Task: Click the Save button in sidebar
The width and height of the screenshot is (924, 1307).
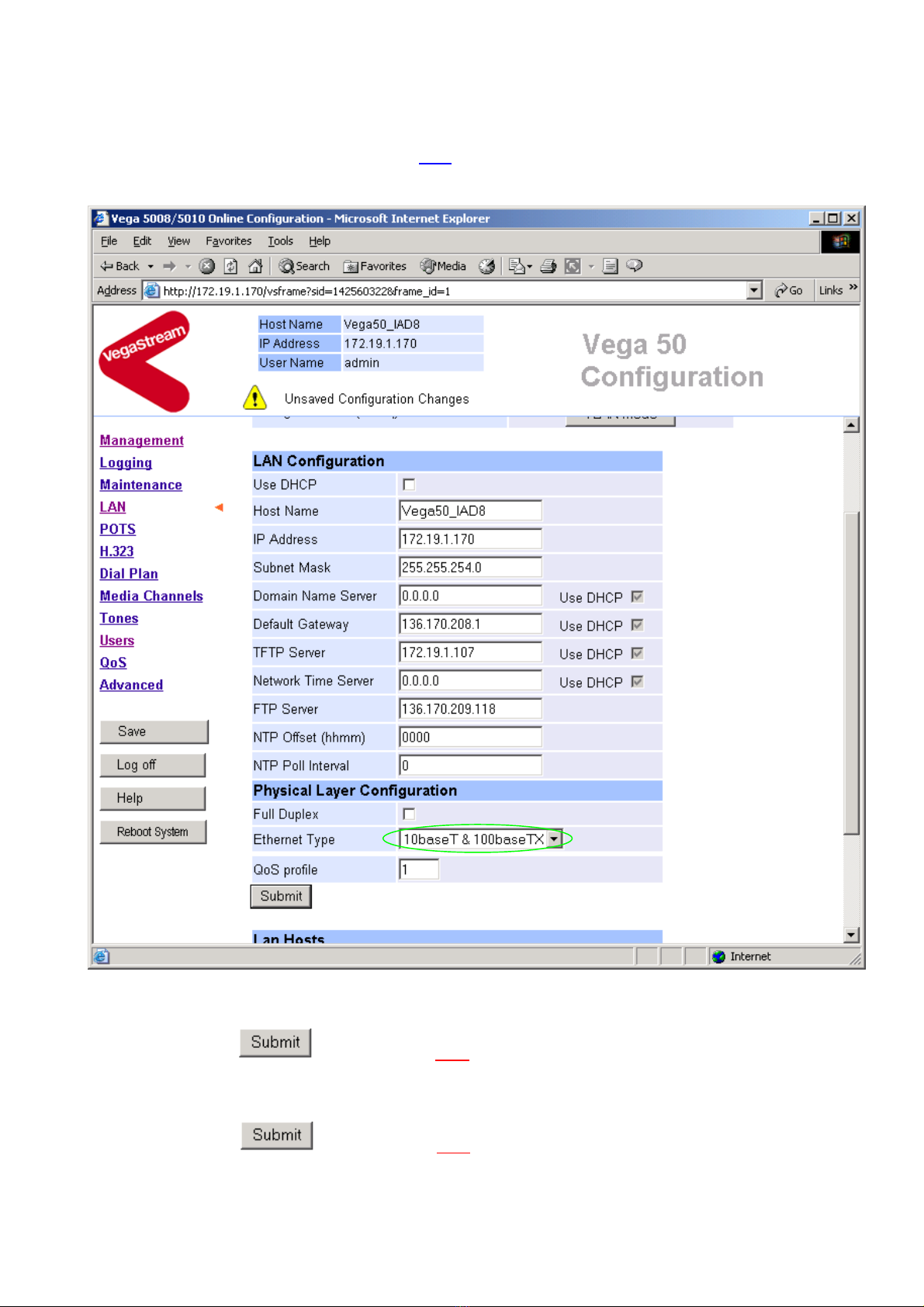Action: pos(154,731)
